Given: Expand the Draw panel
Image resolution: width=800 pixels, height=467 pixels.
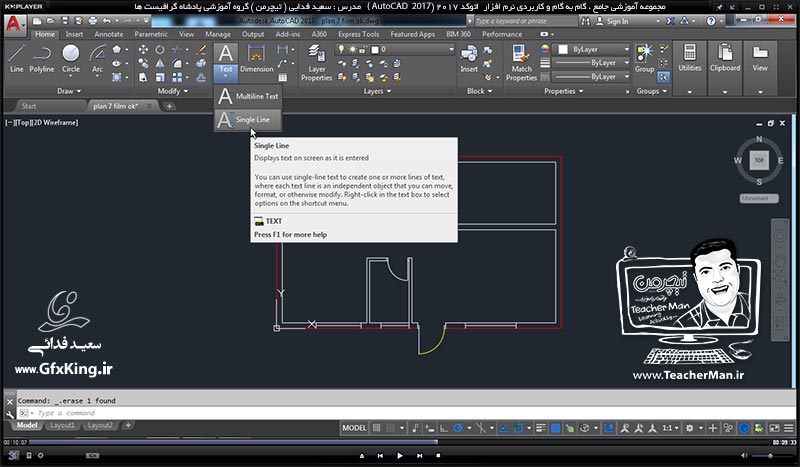Looking at the screenshot, I should click(69, 91).
